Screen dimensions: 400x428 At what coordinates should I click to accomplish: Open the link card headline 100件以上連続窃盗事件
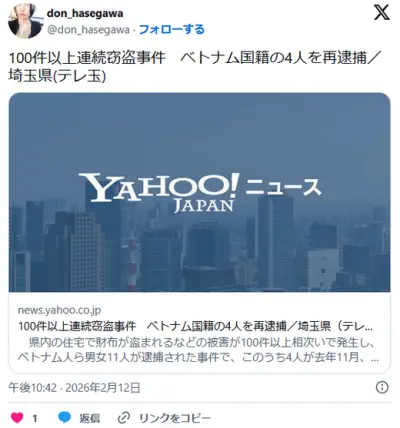(195, 326)
